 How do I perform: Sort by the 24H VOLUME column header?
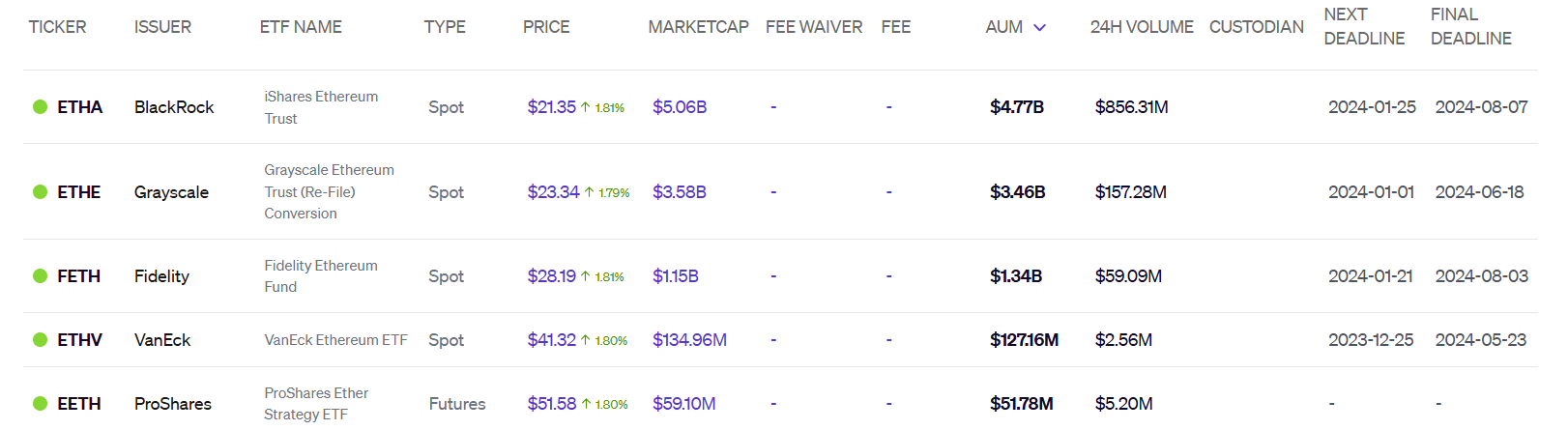[1142, 27]
